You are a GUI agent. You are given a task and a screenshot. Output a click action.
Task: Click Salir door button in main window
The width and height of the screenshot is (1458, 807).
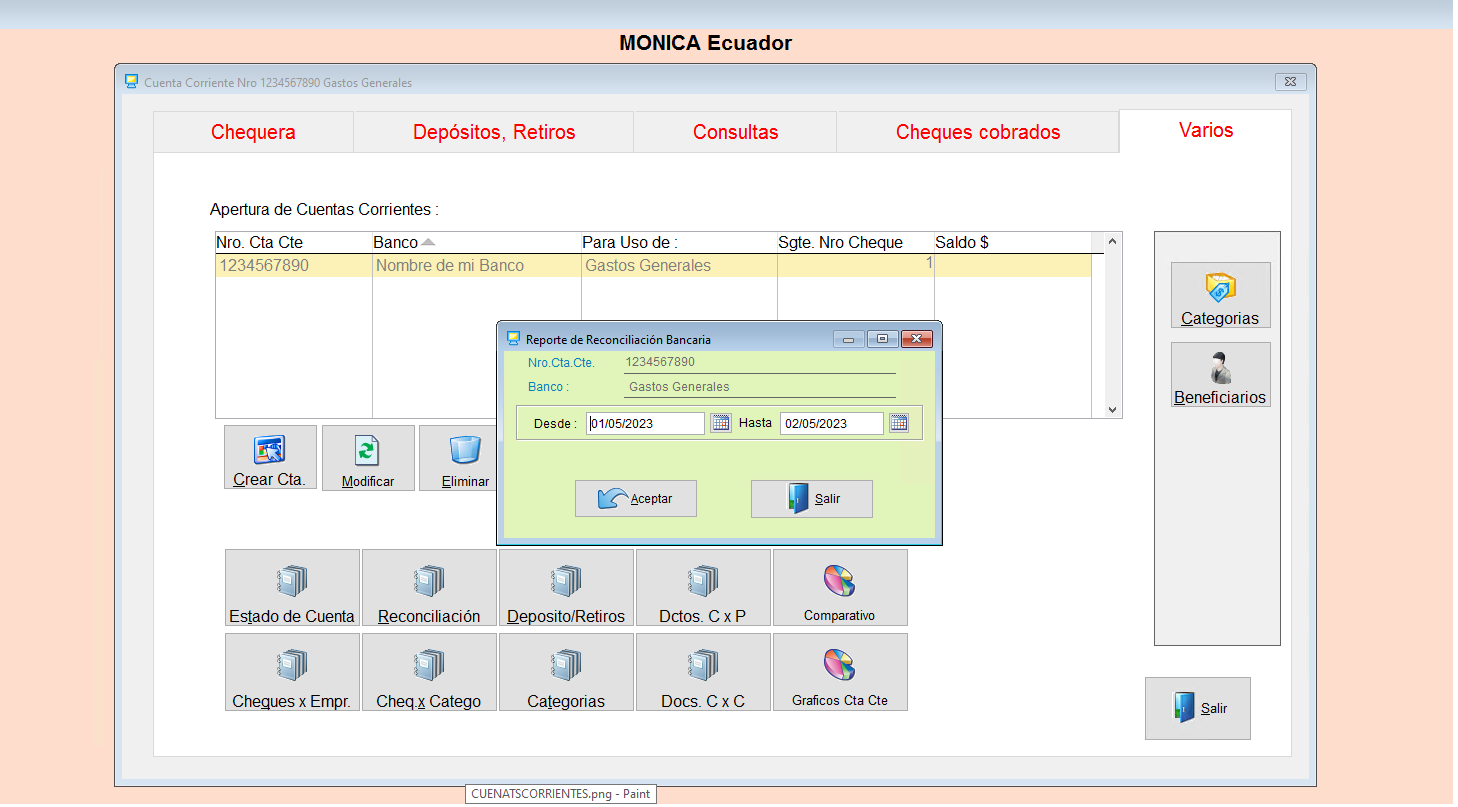[1197, 708]
